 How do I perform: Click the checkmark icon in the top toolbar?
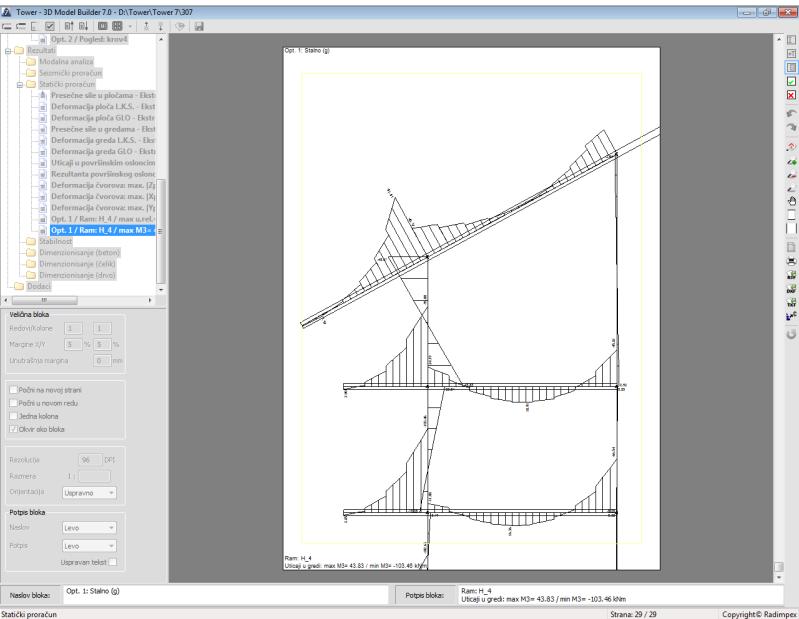point(50,26)
